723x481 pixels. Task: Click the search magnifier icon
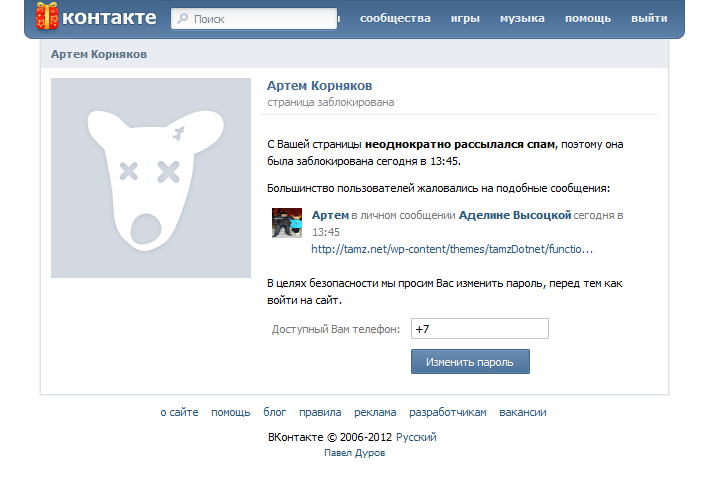tap(183, 18)
